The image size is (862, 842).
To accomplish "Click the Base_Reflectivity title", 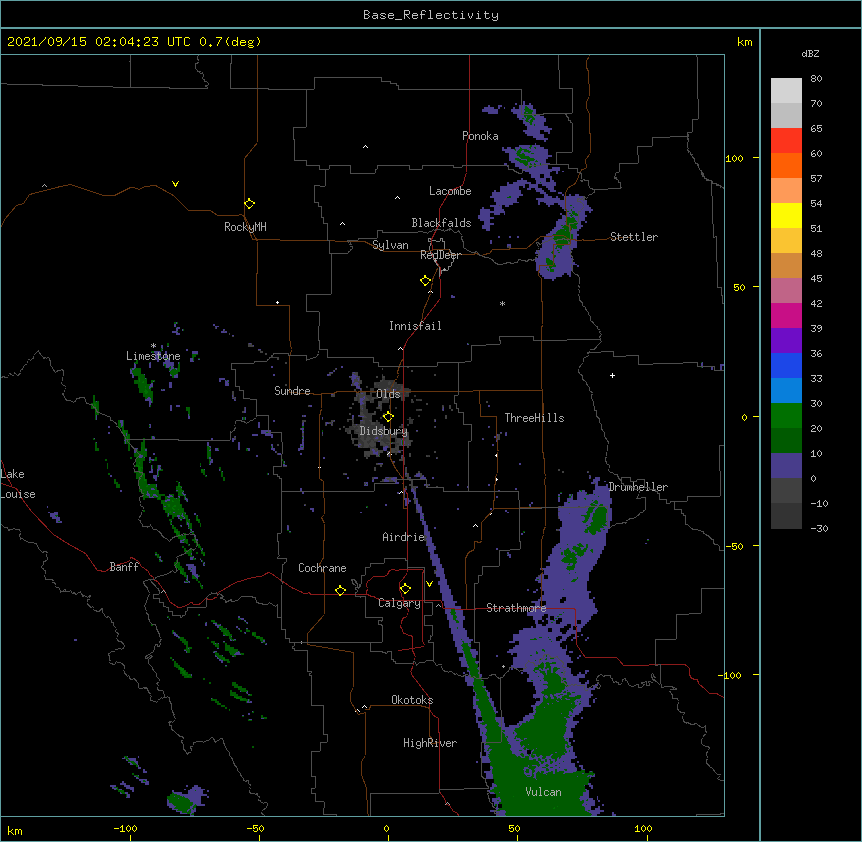I will pyautogui.click(x=431, y=15).
